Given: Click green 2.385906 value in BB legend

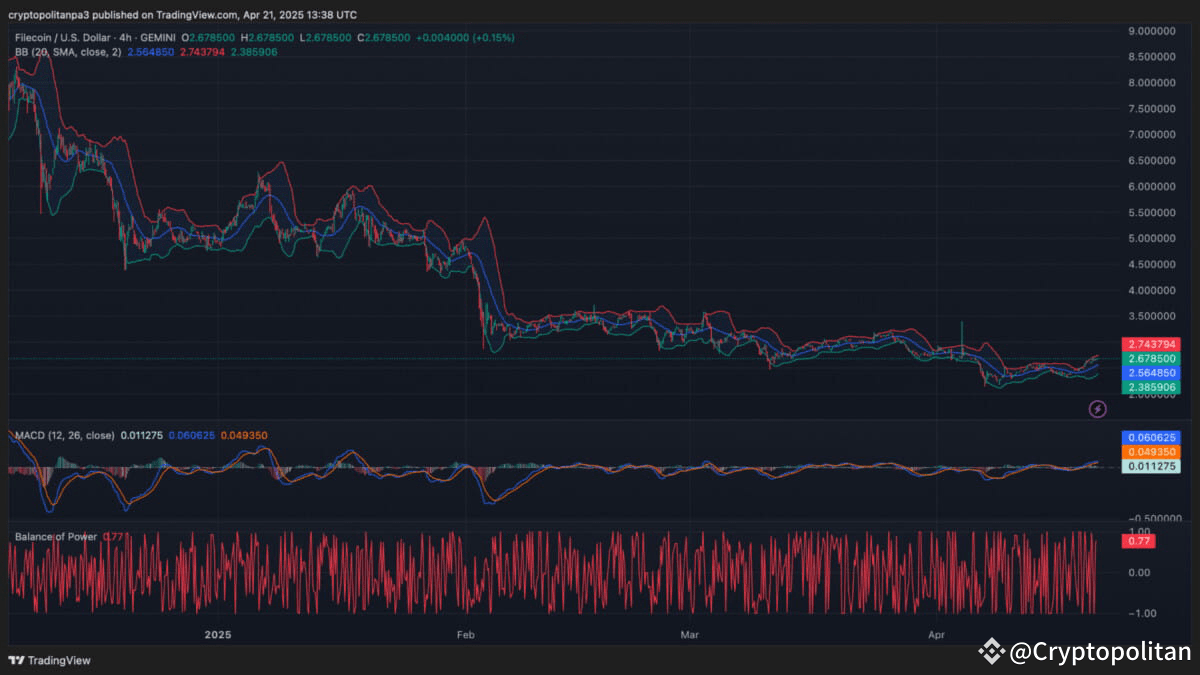Looking at the screenshot, I should (254, 51).
